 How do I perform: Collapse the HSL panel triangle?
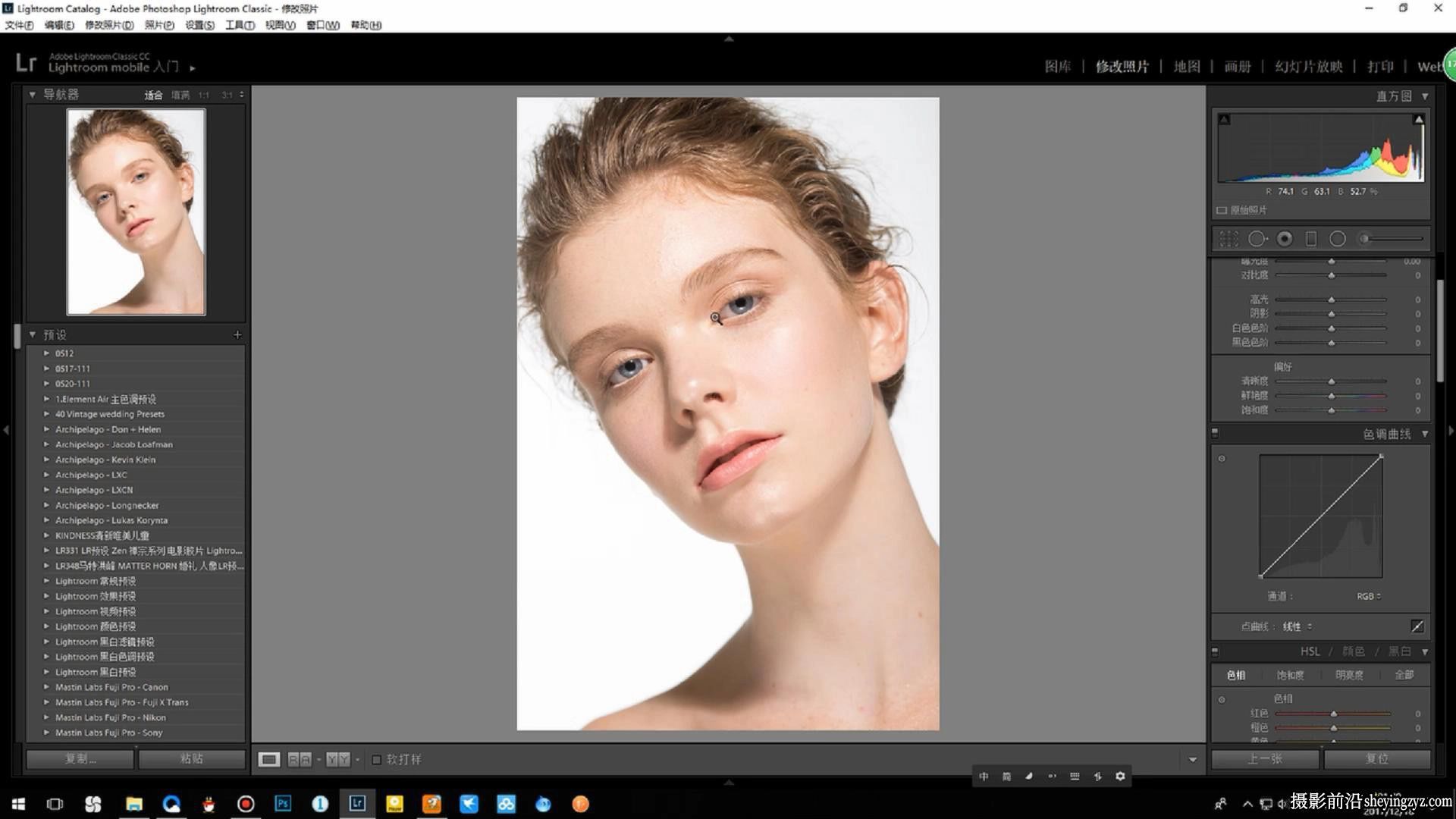pyautogui.click(x=1425, y=651)
